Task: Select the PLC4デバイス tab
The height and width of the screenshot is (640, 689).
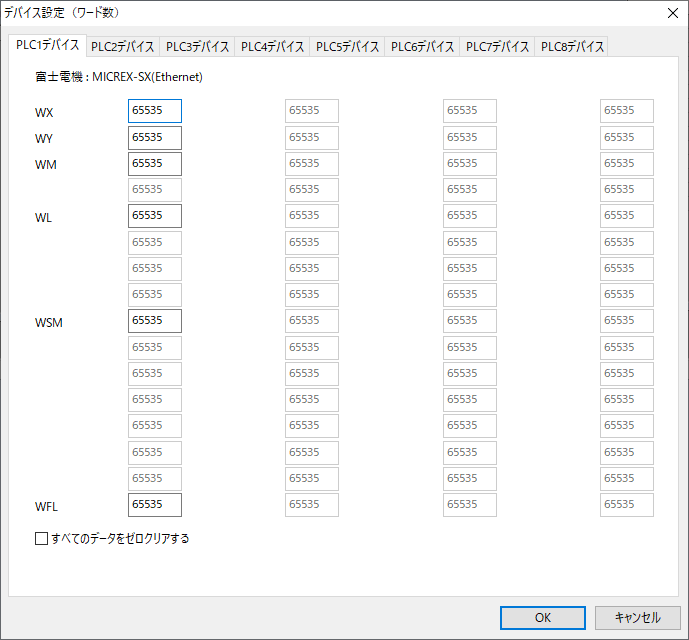Action: [272, 47]
